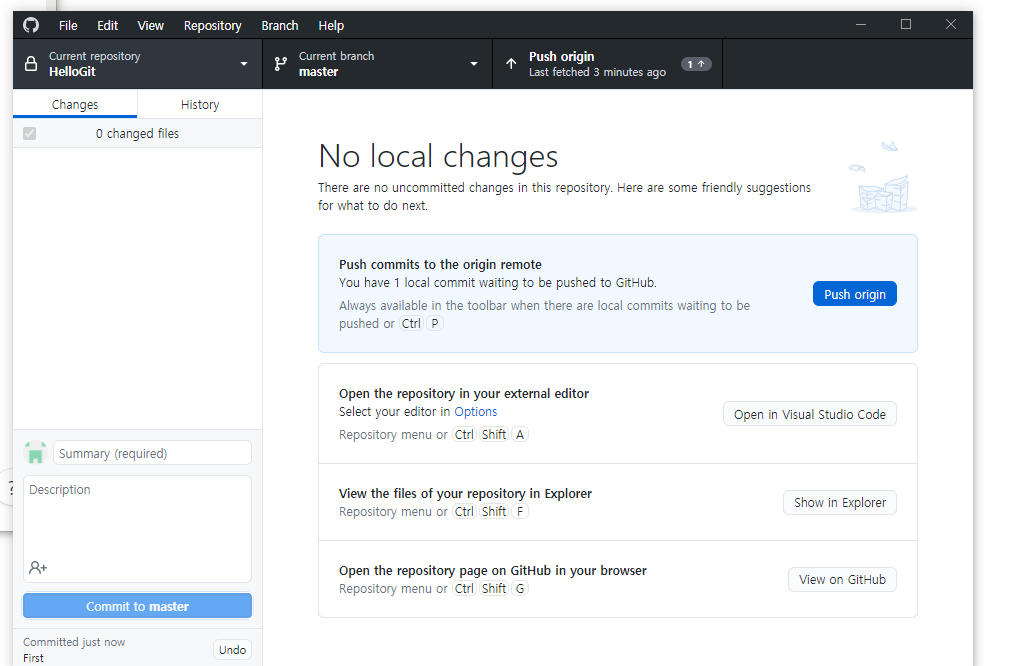Click "You have 1 local commit waiting" text

[498, 283]
